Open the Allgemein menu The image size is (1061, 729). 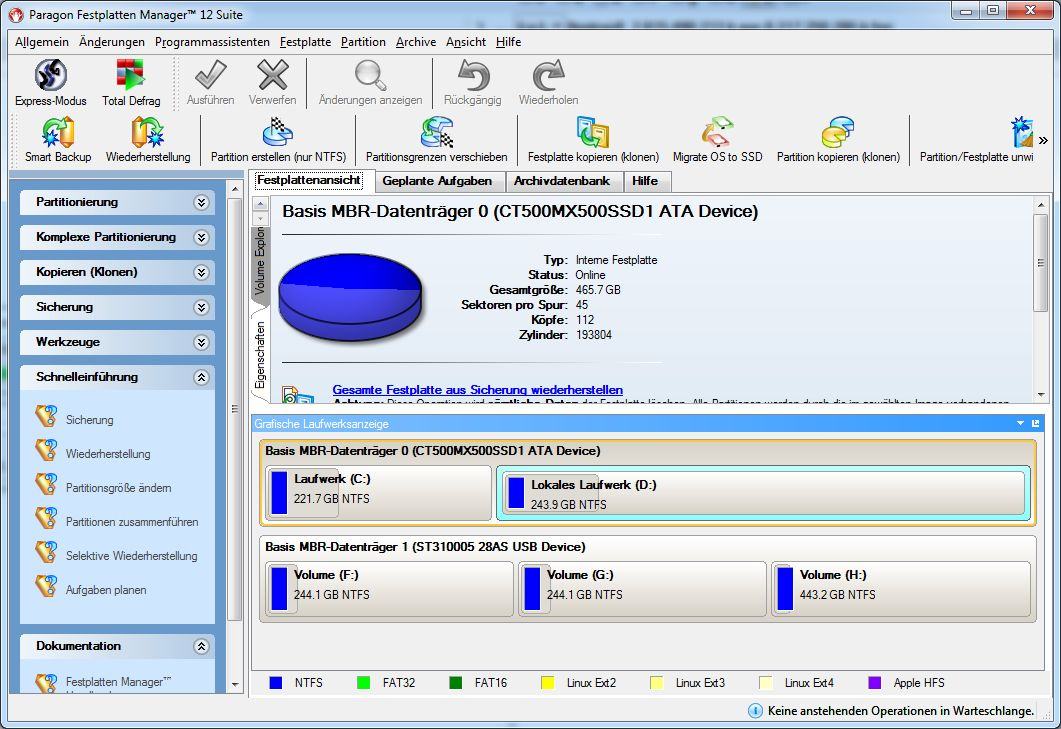pos(42,42)
